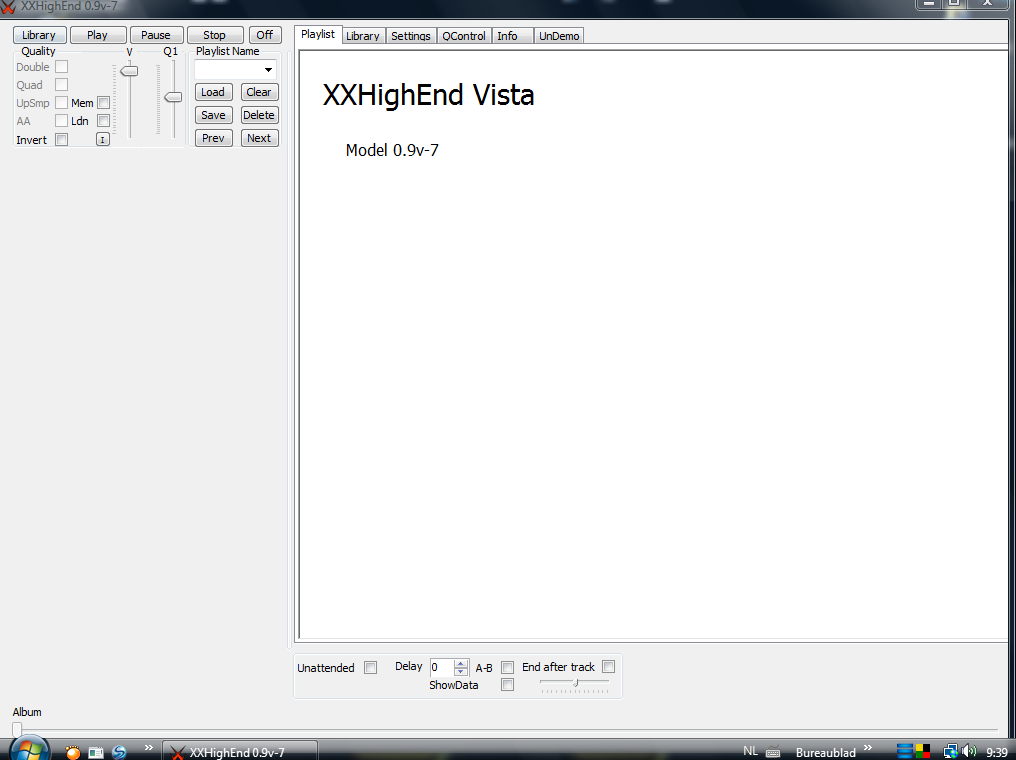
Task: Click the volume speaker tray icon
Action: click(x=969, y=752)
